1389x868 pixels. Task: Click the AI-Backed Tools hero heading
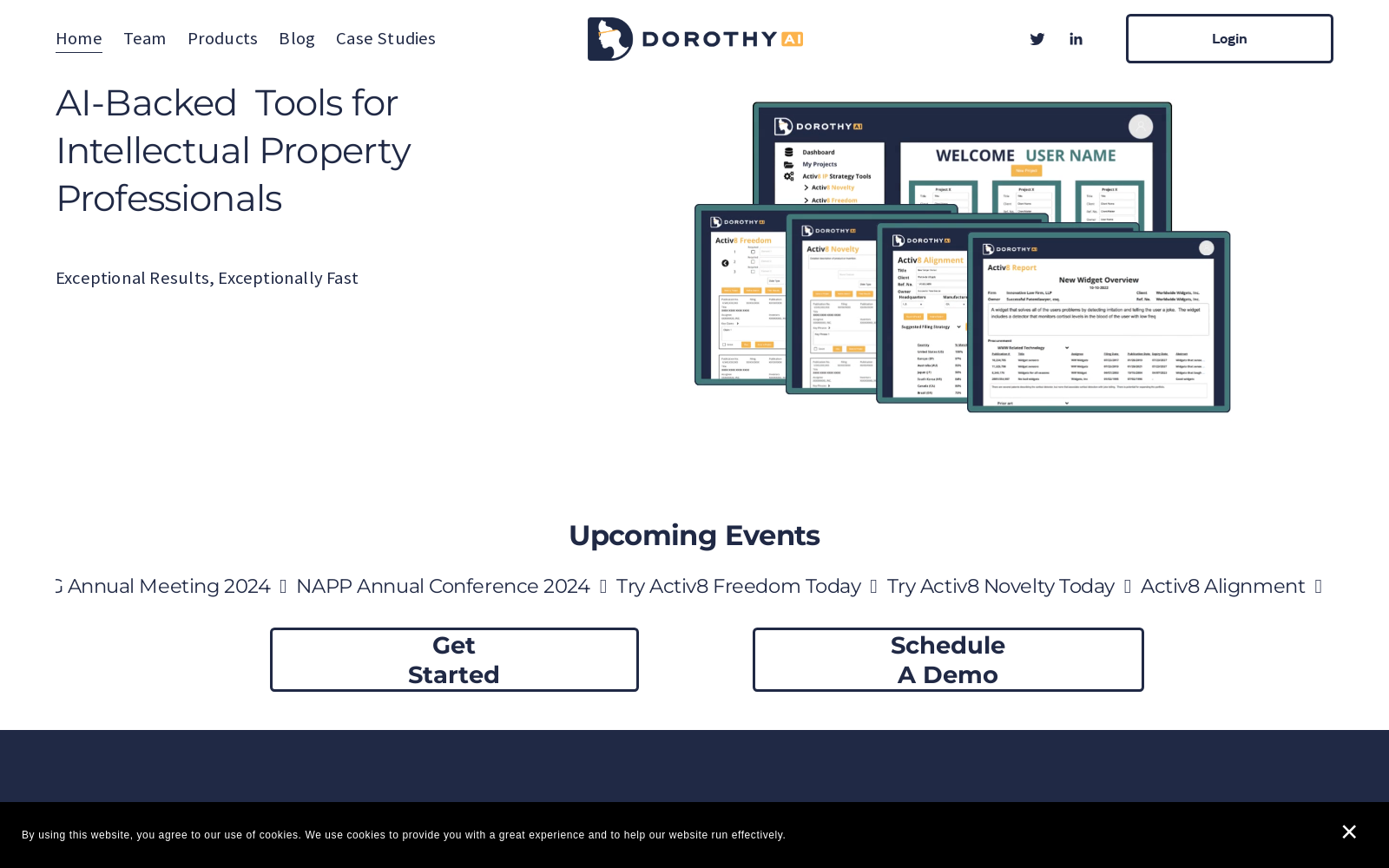pos(233,151)
